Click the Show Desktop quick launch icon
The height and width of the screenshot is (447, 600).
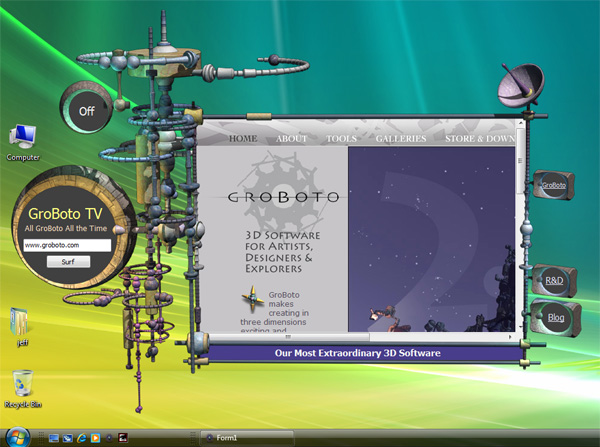(54, 437)
